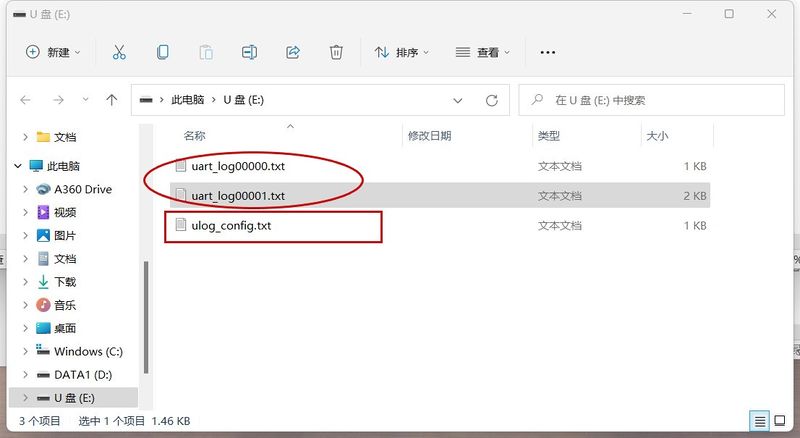The width and height of the screenshot is (800, 438).
Task: Click the uart_log00000.txt file icon
Action: tap(181, 165)
